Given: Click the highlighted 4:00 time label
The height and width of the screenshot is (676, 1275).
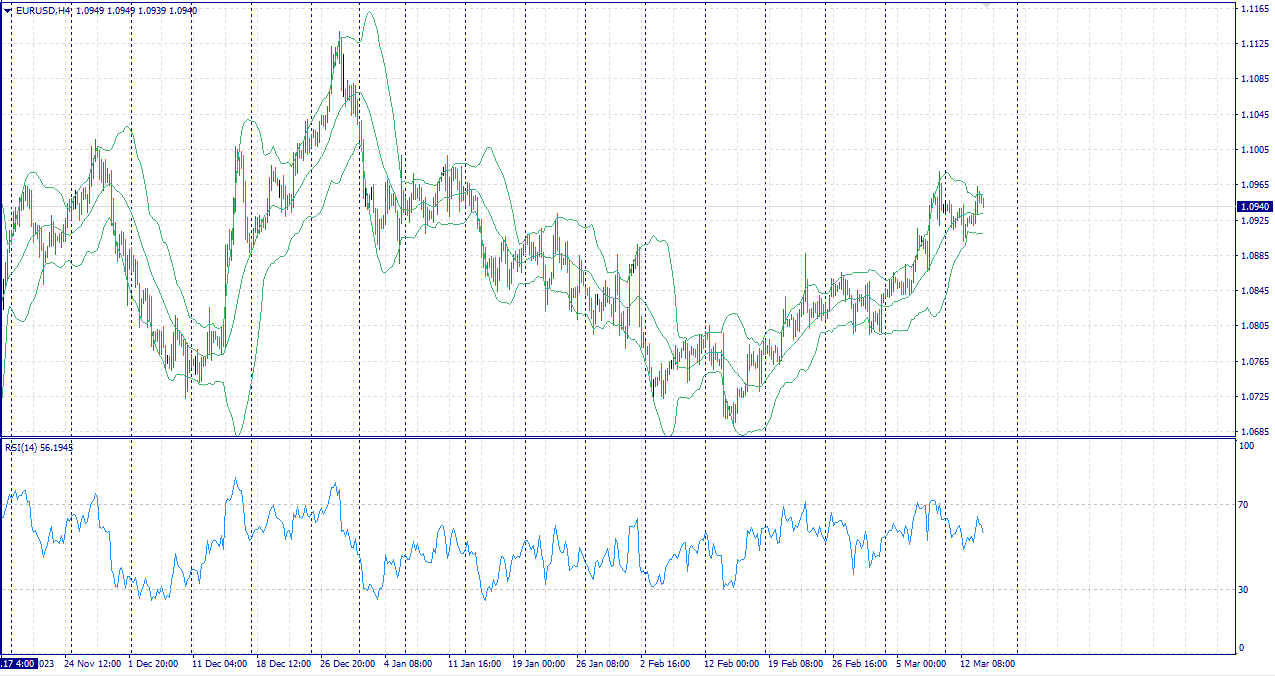Looking at the screenshot, I should point(19,663).
